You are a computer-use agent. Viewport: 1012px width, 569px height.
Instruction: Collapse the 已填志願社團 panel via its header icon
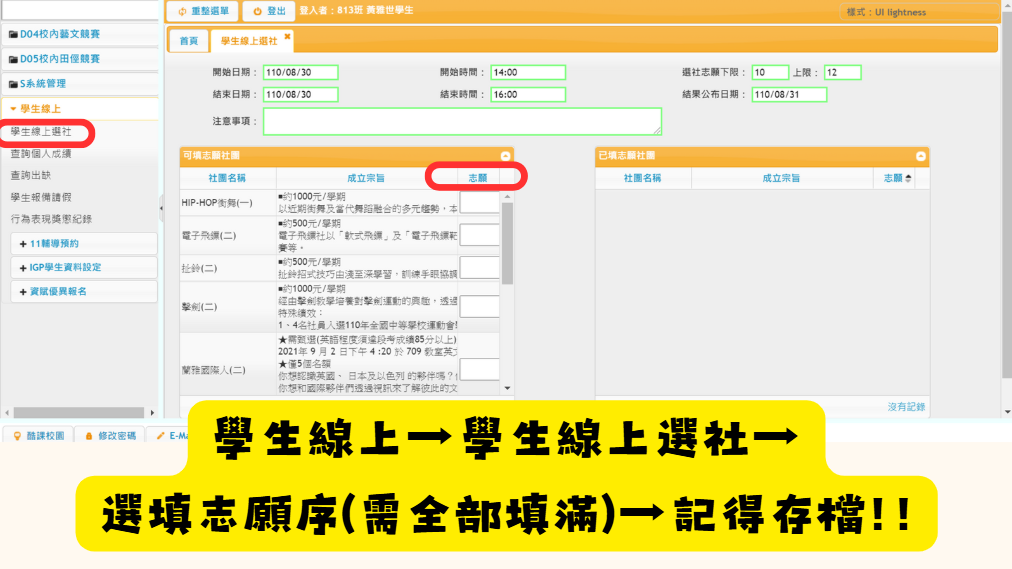point(920,156)
